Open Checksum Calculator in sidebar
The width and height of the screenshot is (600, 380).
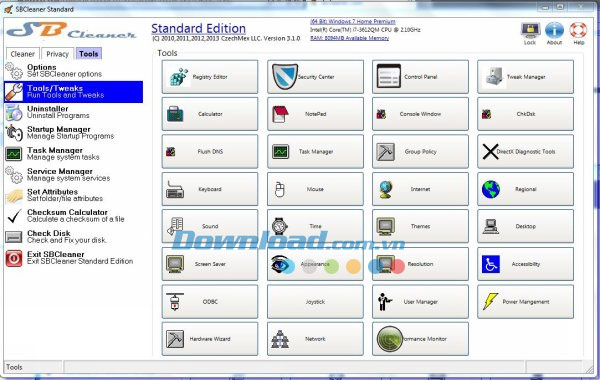tap(73, 216)
